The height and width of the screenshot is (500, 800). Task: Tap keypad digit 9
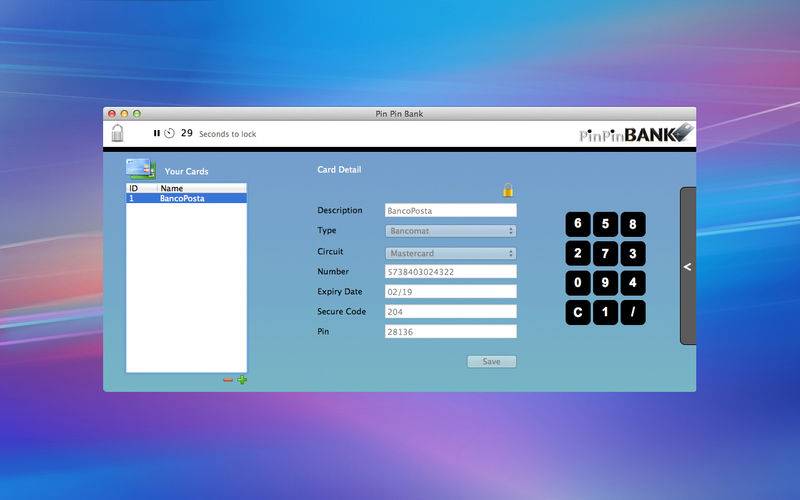(605, 283)
